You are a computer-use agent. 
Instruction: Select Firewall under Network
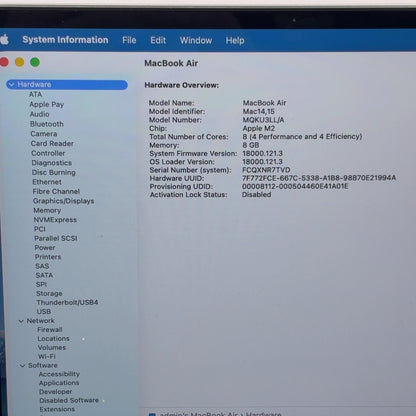pyautogui.click(x=50, y=330)
